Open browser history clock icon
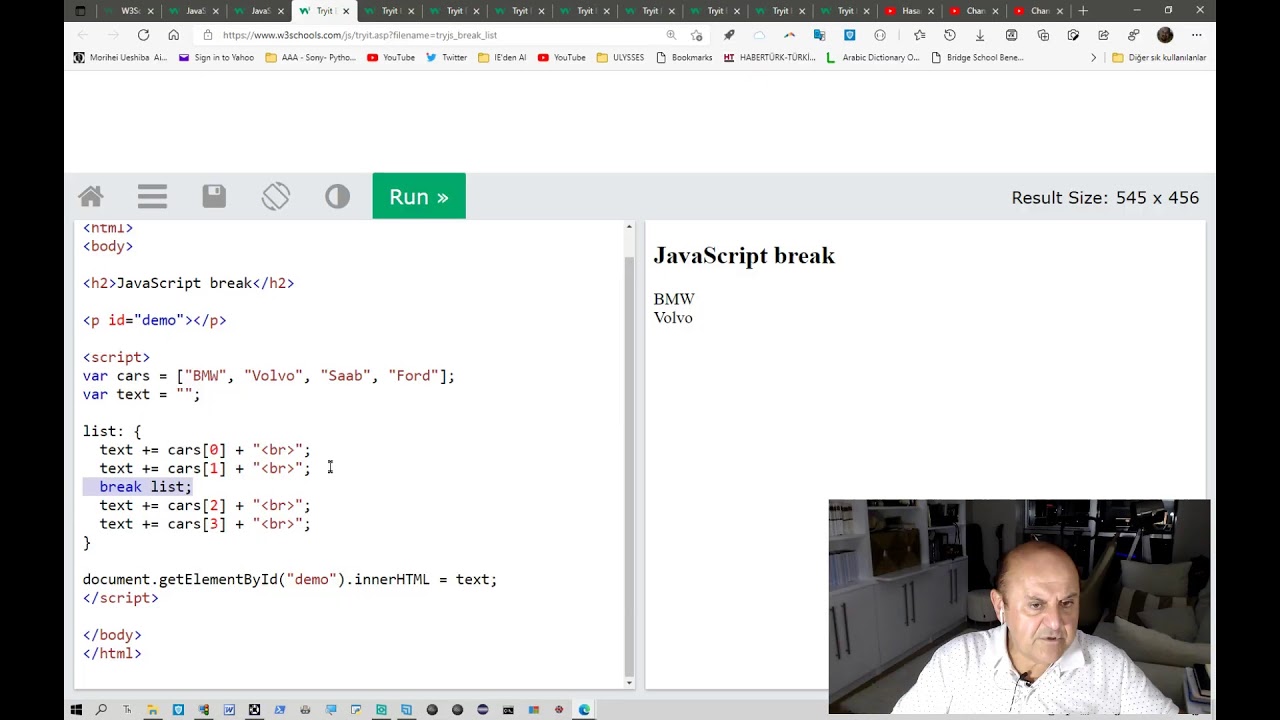Viewport: 1280px width, 720px height. point(950,35)
